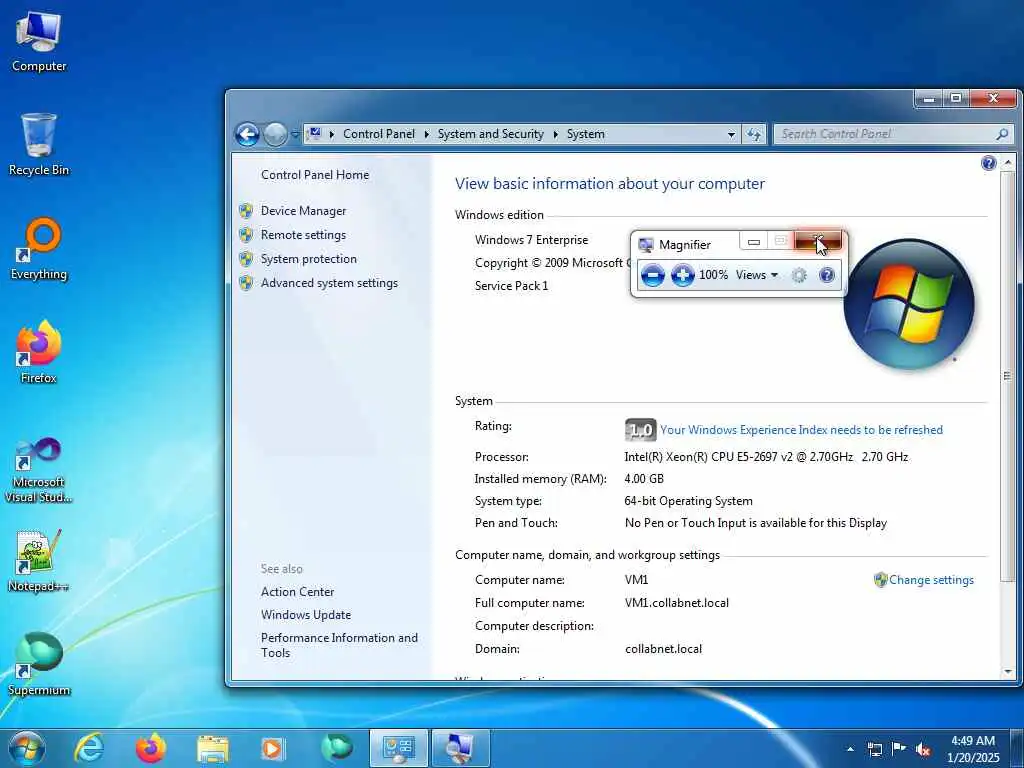Select Microsoft Visual Studio desktop shortcut
1024x768 pixels.
[x=39, y=470]
